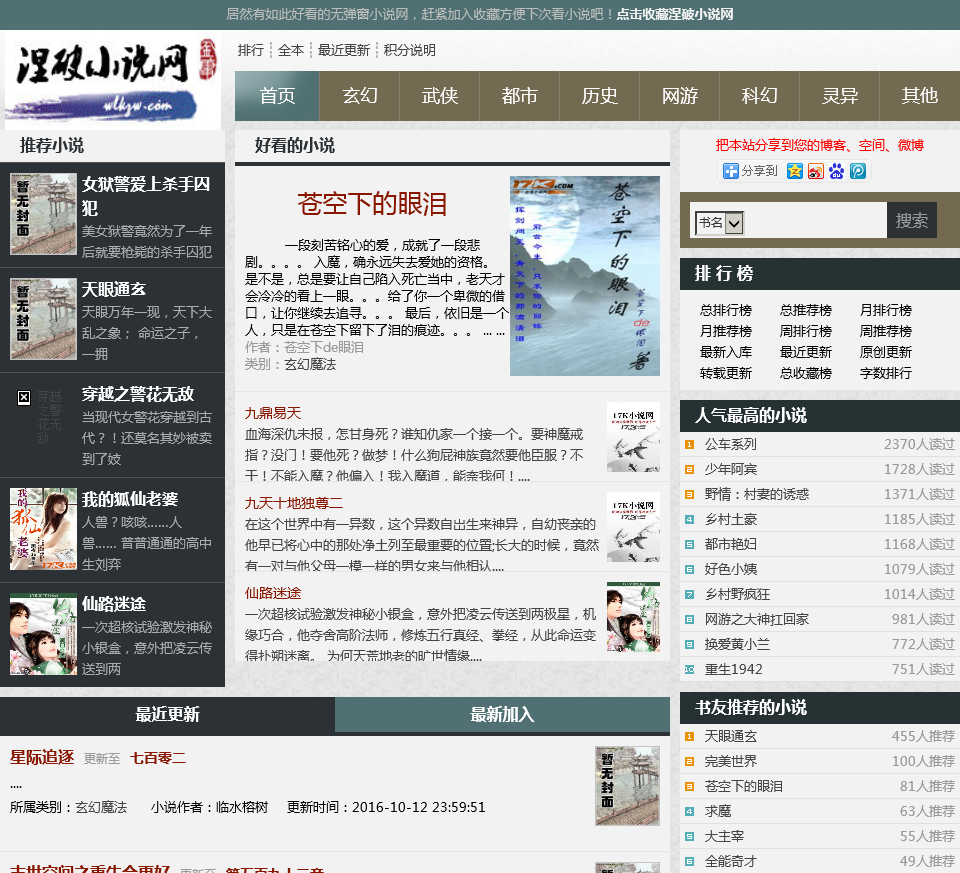Open 仙路迷途 in the 好看的小说 list
The image size is (960, 873).
(x=273, y=593)
